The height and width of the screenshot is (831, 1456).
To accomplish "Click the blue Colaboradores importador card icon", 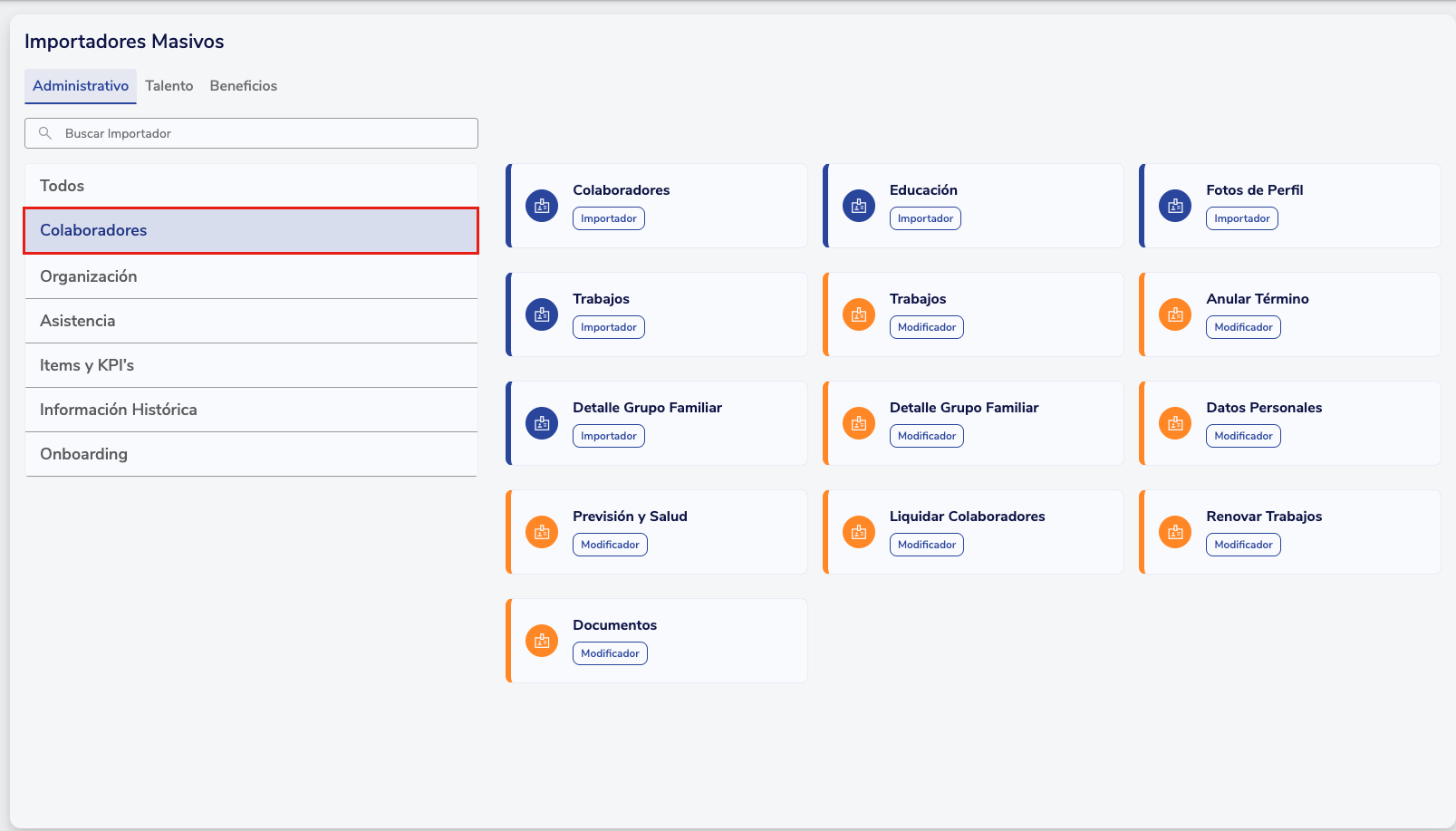I will tap(542, 206).
